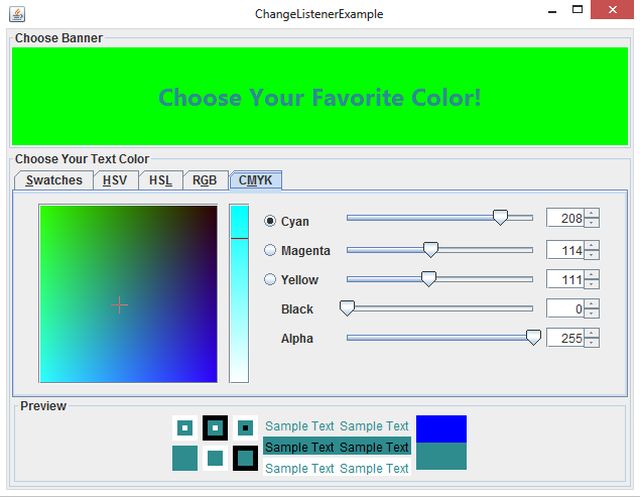Click the Alpha value field showing 255

(565, 338)
